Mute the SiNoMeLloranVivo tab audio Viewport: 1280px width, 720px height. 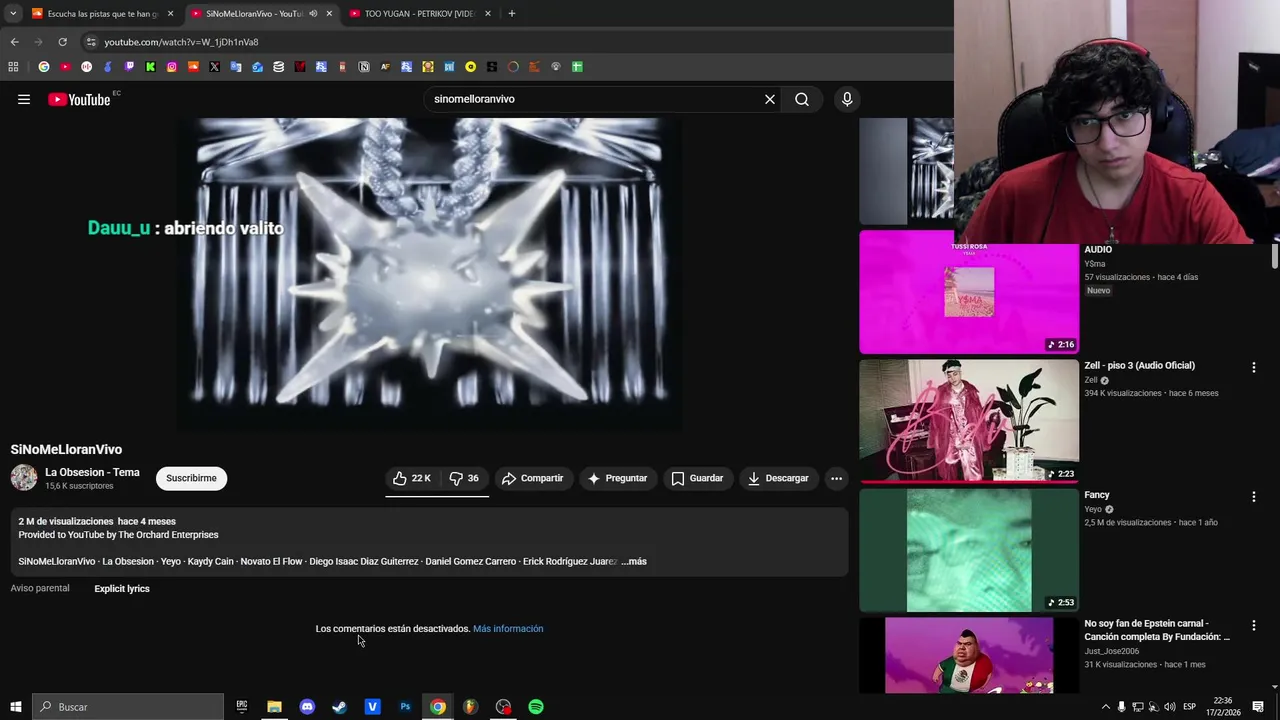[313, 14]
